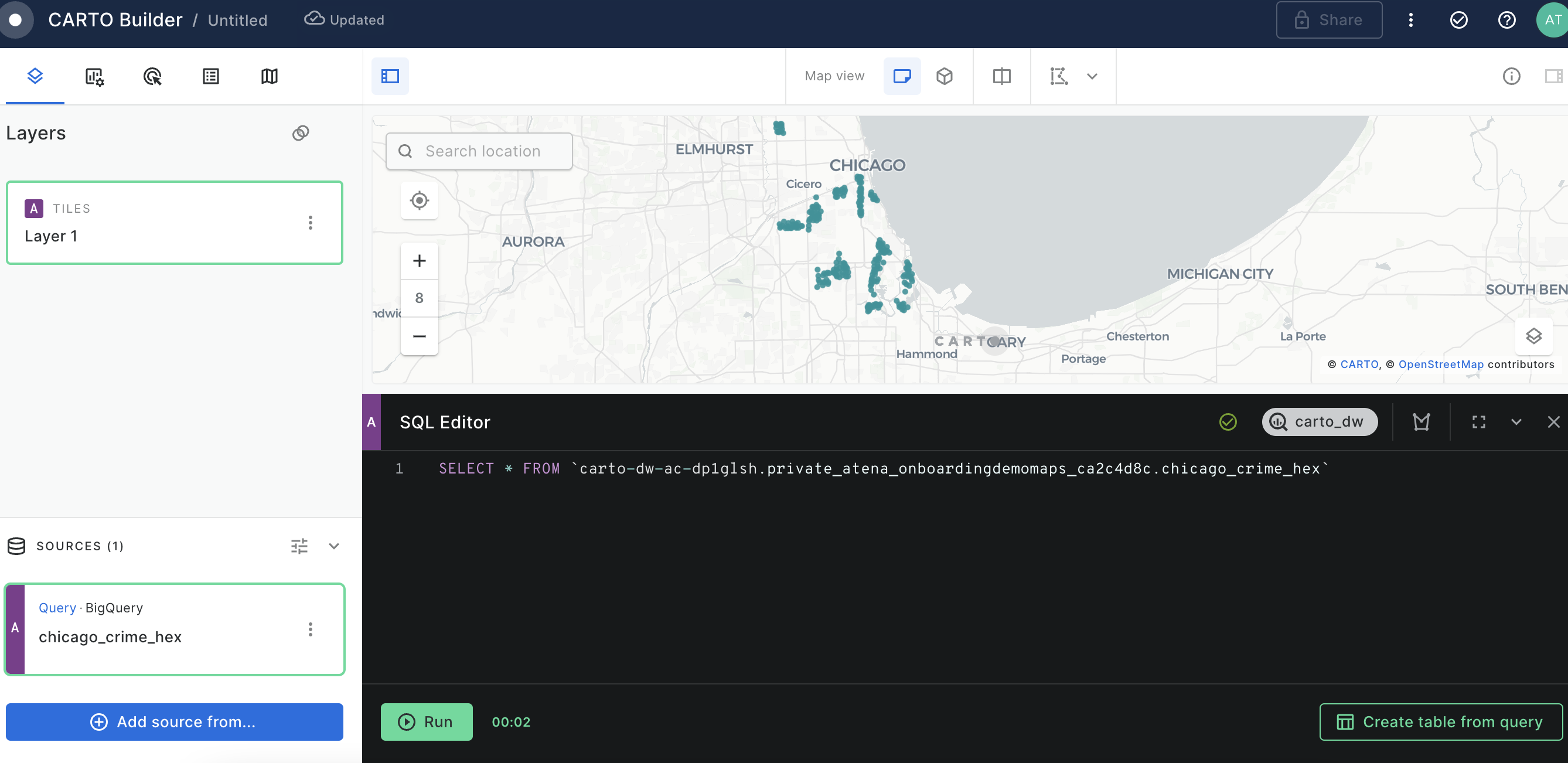Click the zoom level 8 indicator

(x=419, y=298)
